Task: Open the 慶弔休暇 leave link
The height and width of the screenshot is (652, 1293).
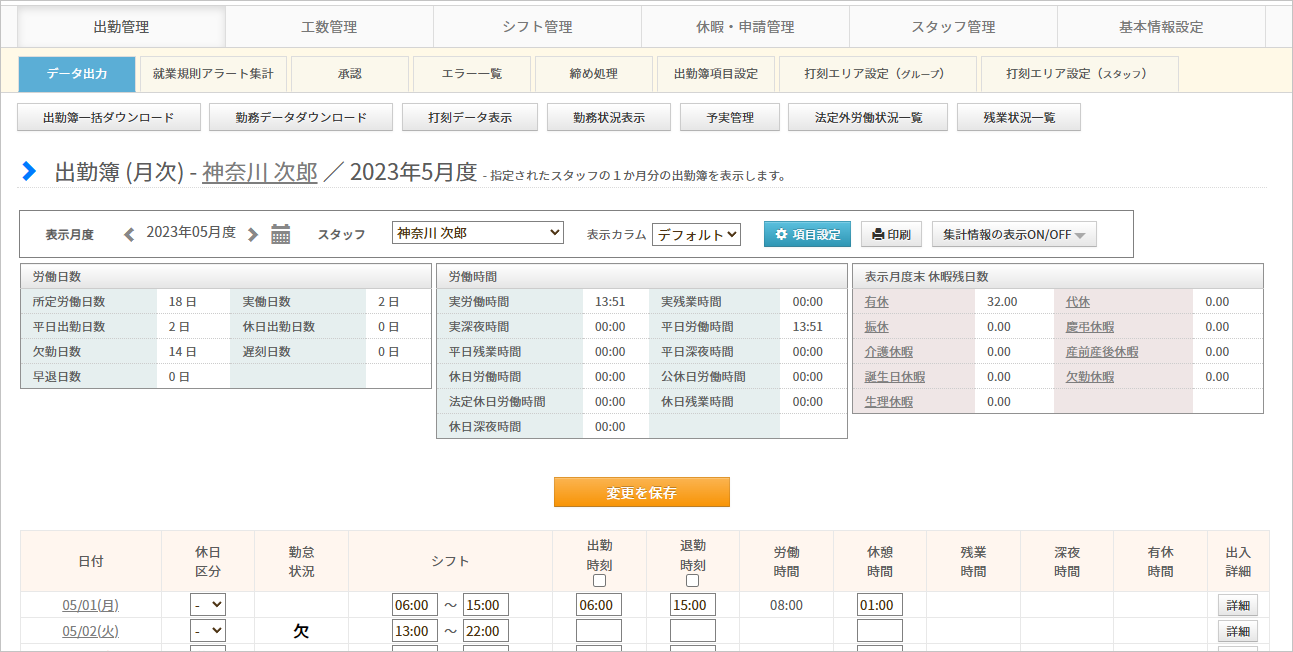Action: (x=1090, y=327)
